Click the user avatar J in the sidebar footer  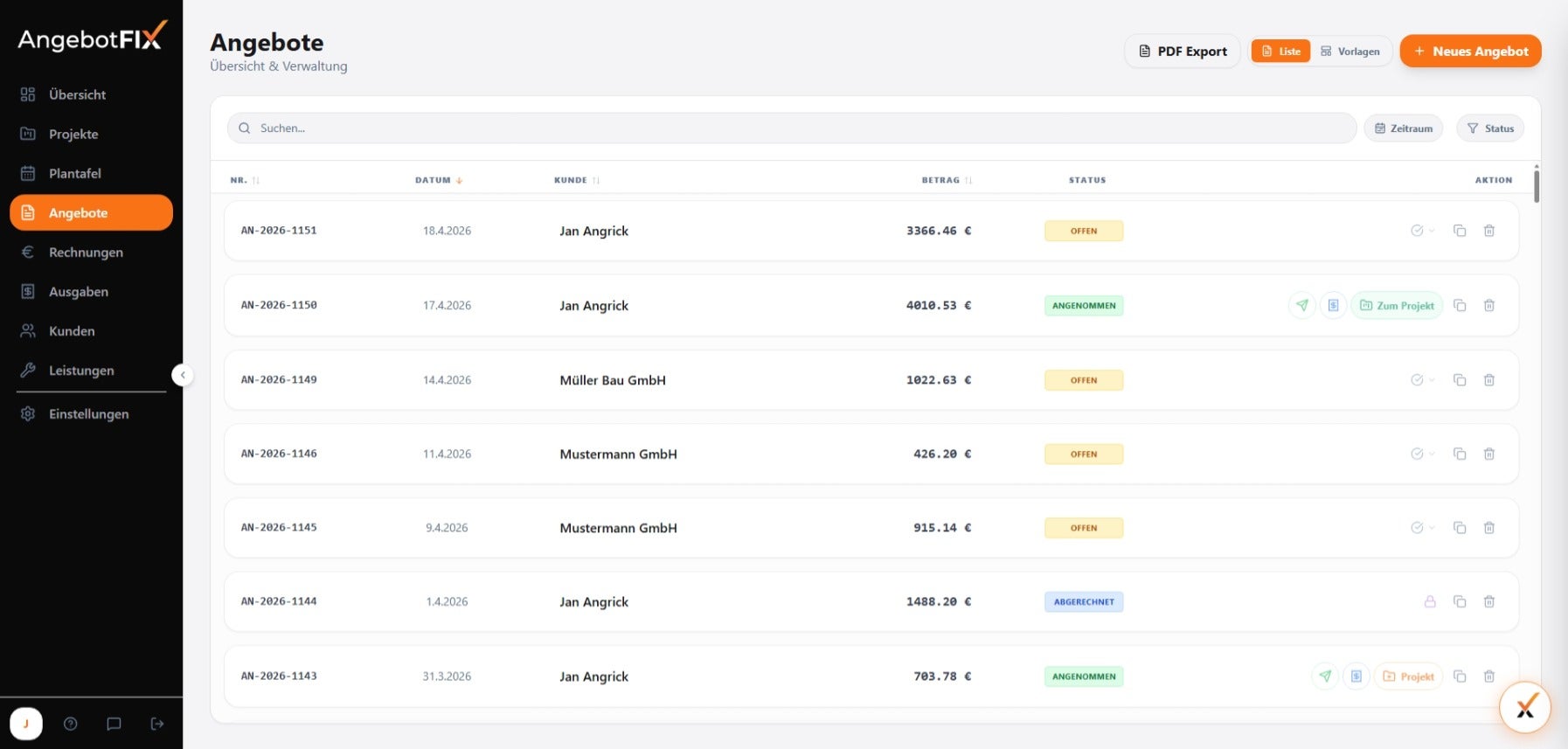click(26, 724)
